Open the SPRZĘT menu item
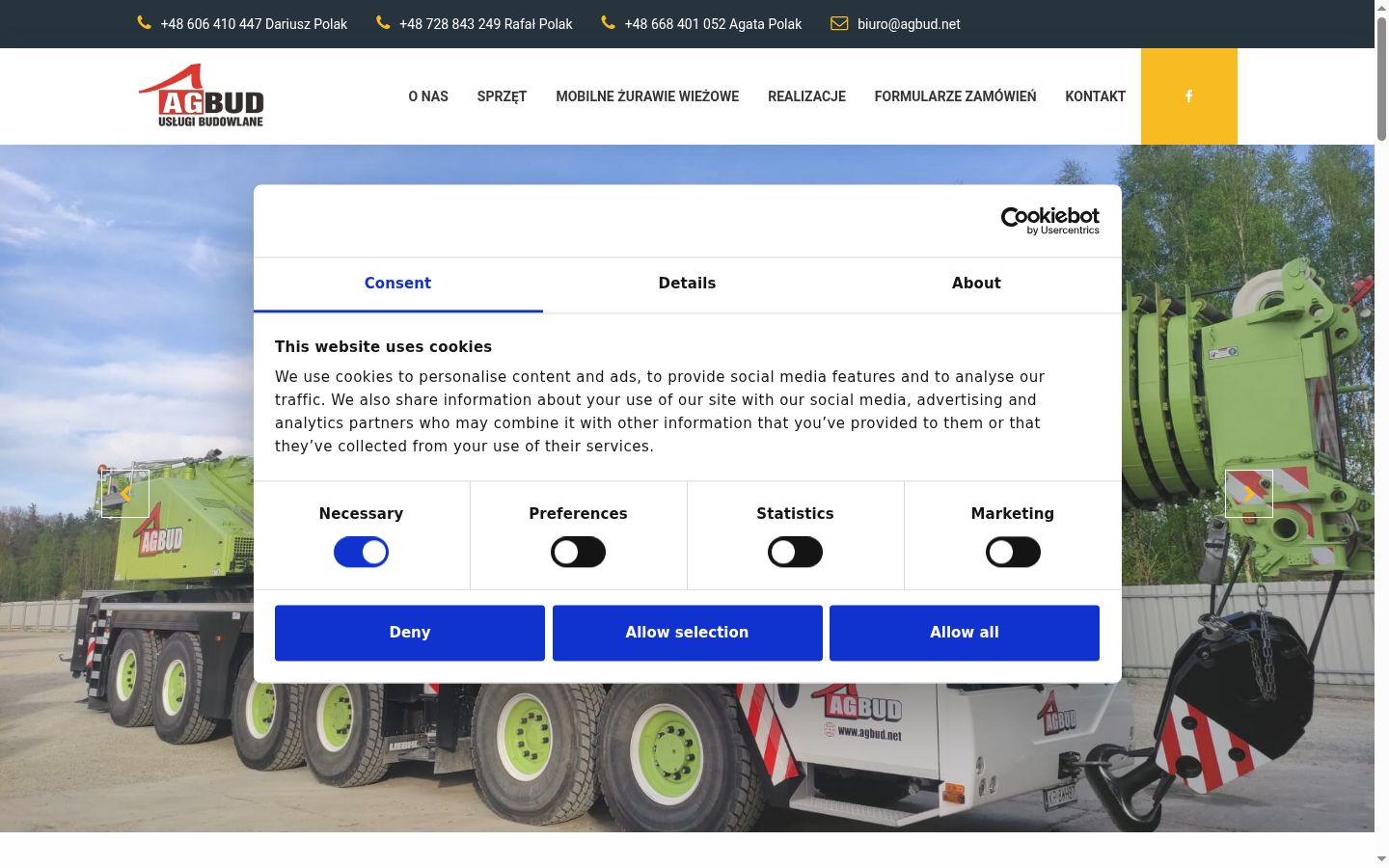 point(502,96)
